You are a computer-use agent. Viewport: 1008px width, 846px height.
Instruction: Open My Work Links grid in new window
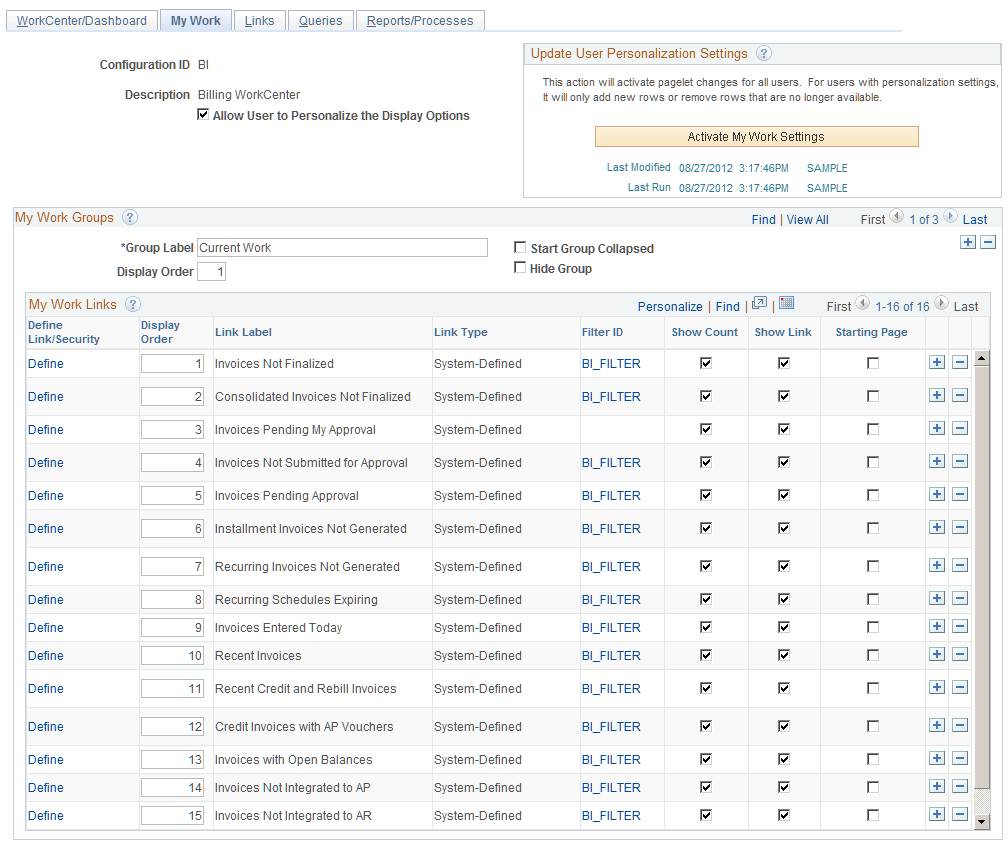point(759,303)
